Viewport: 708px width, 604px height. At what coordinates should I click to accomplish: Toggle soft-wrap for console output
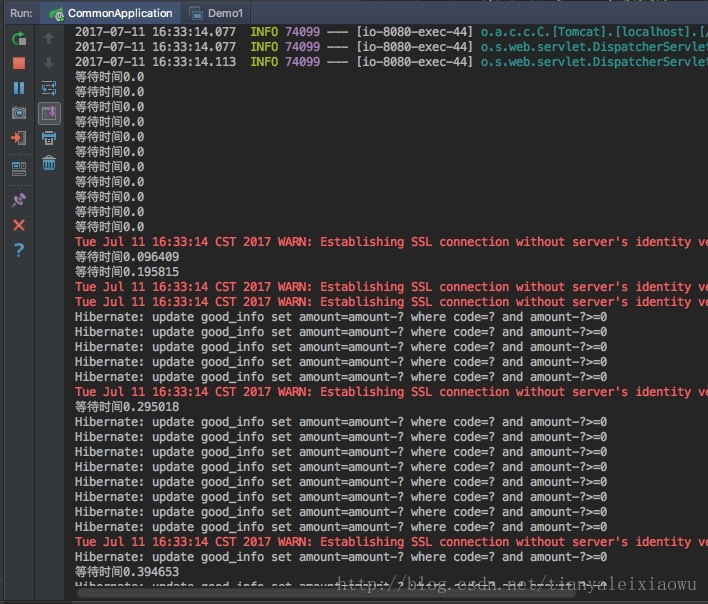click(x=49, y=88)
